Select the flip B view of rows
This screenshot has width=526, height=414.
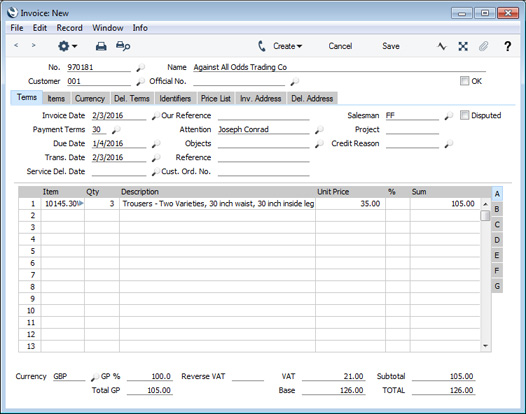[x=497, y=209]
